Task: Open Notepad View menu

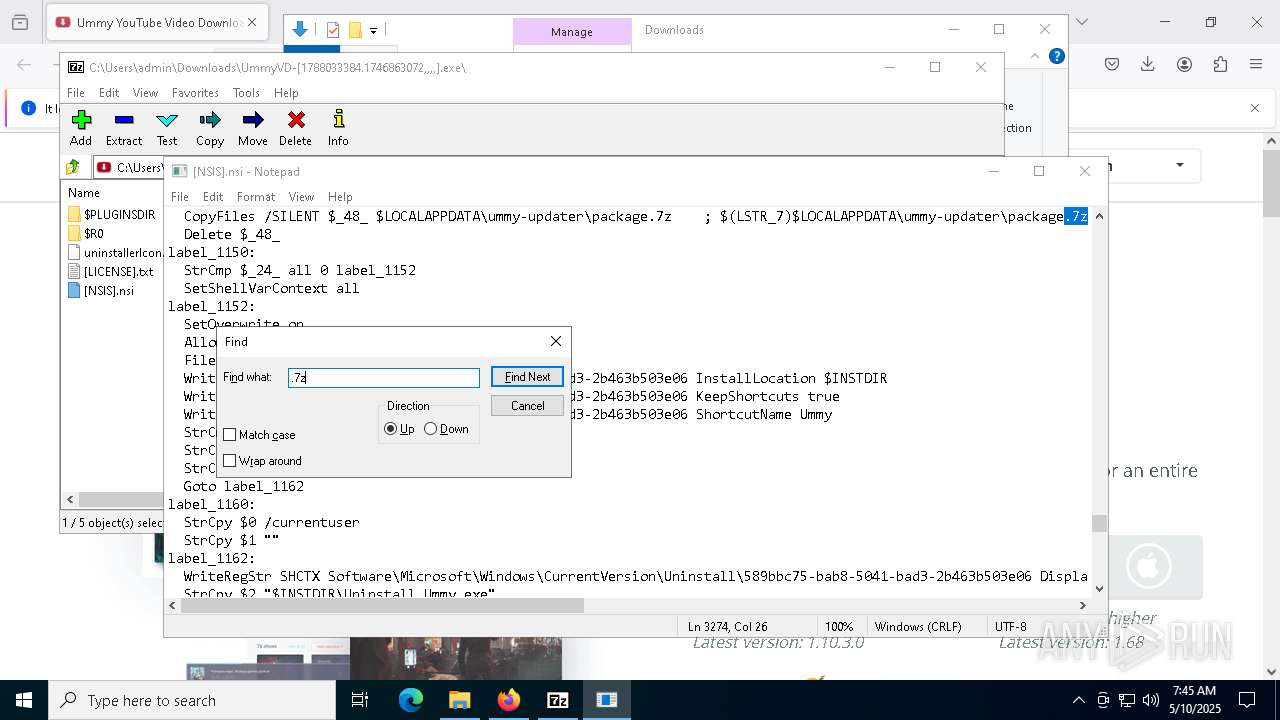Action: pyautogui.click(x=301, y=197)
